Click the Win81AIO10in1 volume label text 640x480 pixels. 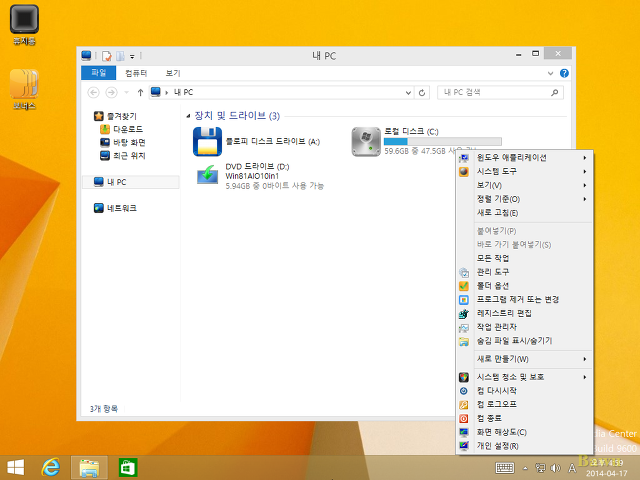tap(252, 176)
